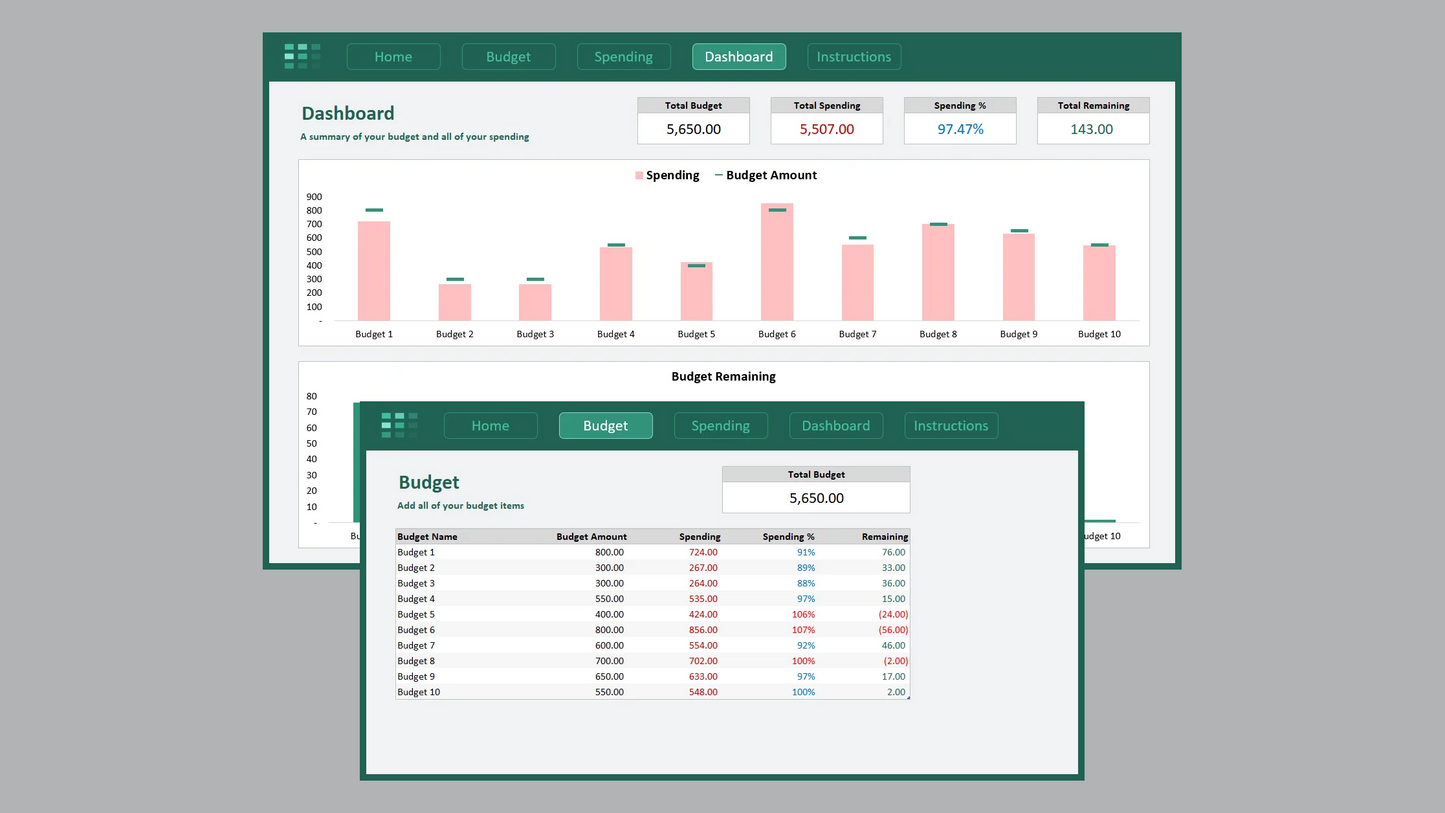1445x813 pixels.
Task: Select Budget 8 spending cell 702.00
Action: coord(703,661)
